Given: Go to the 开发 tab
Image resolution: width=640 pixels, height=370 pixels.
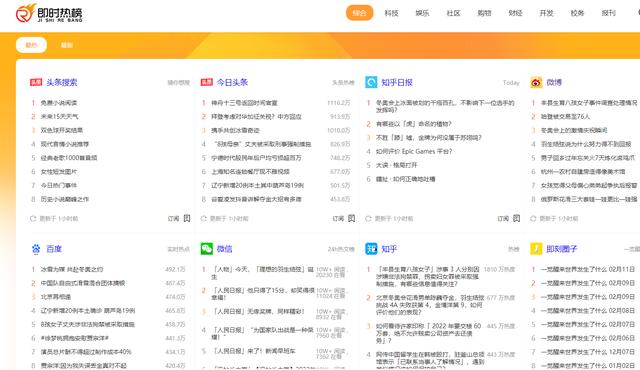Looking at the screenshot, I should coord(546,13).
